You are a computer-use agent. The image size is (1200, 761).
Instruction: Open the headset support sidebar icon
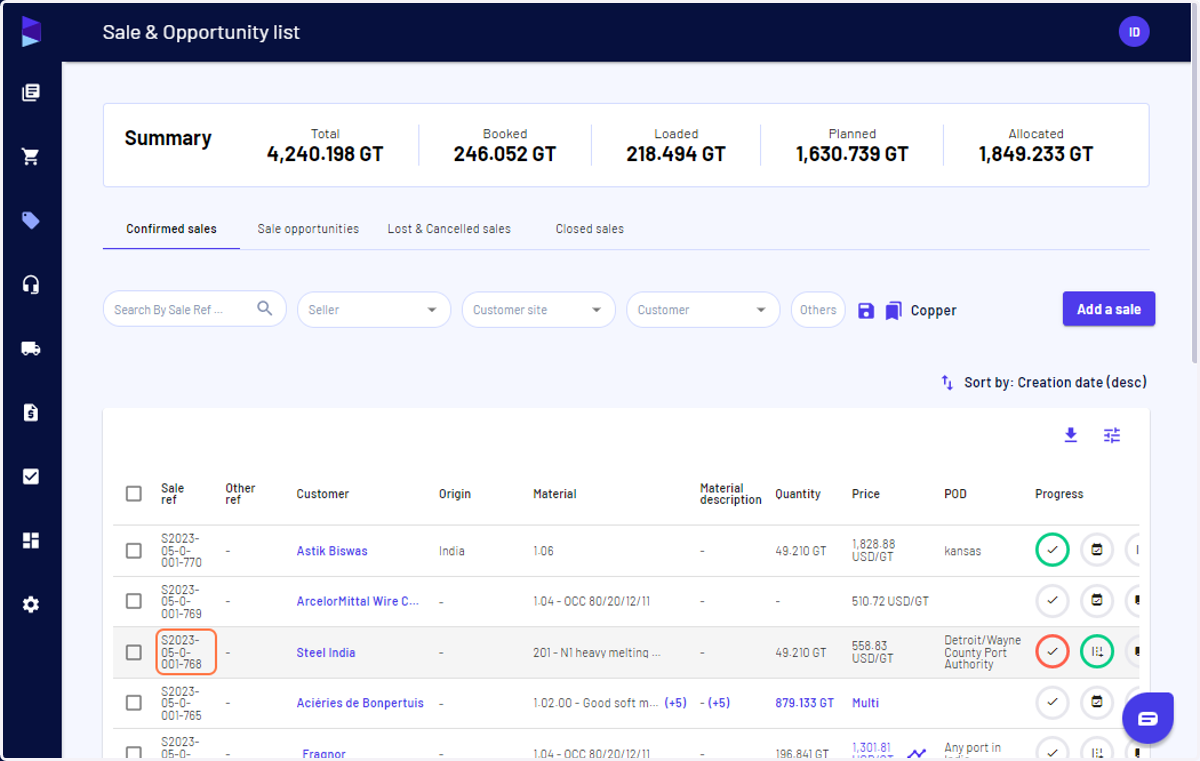[x=31, y=285]
